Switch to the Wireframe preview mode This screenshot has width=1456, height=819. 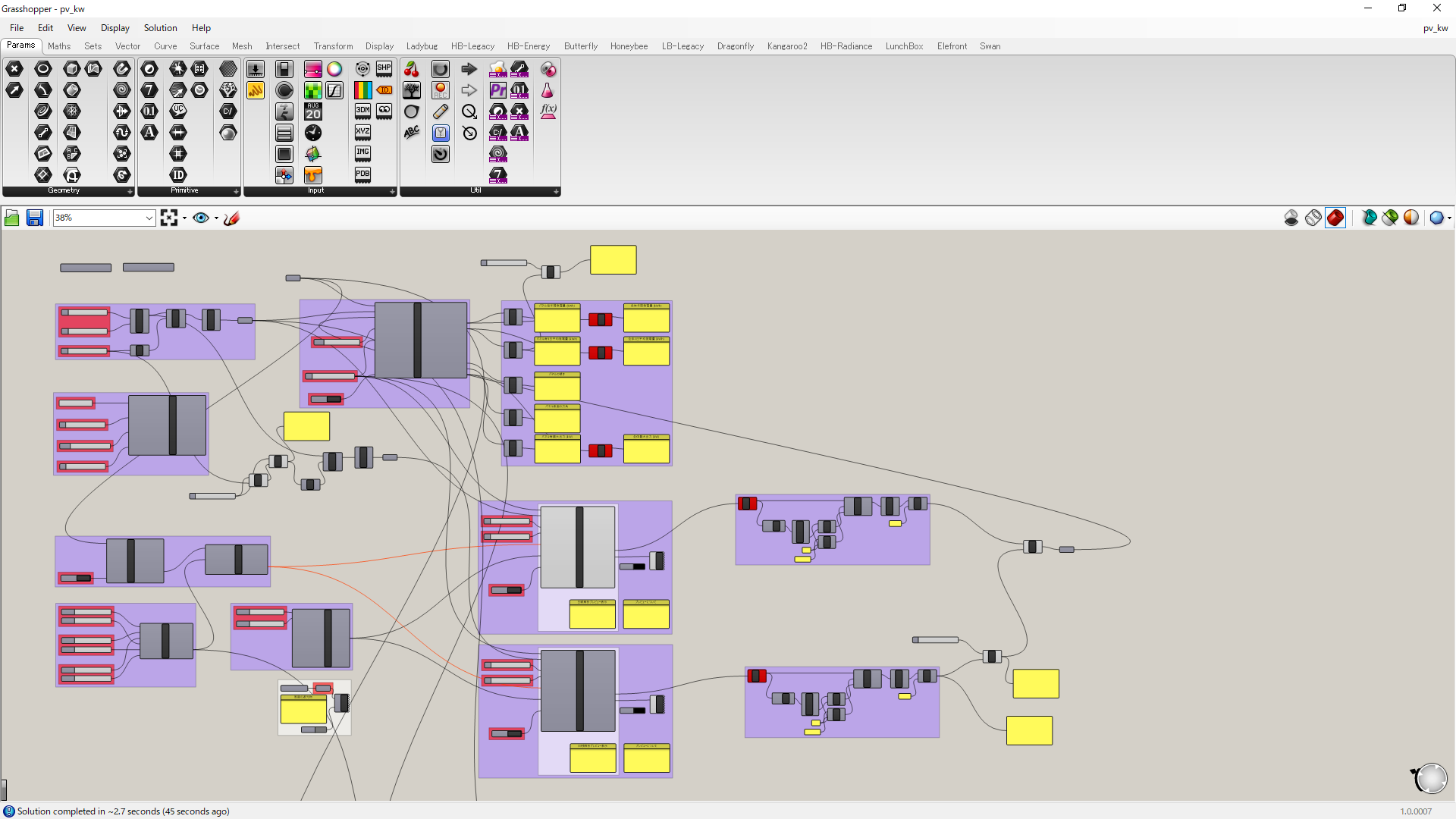1313,218
